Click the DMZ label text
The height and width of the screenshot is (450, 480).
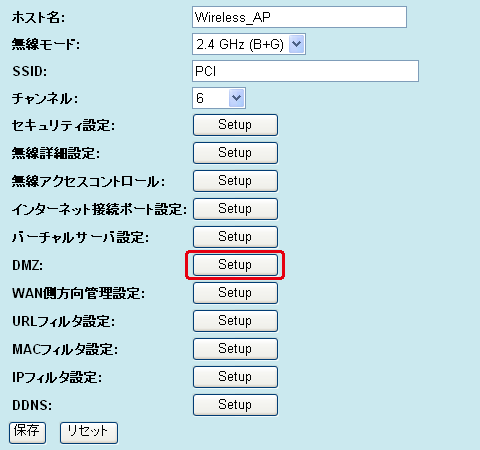(x=27, y=265)
